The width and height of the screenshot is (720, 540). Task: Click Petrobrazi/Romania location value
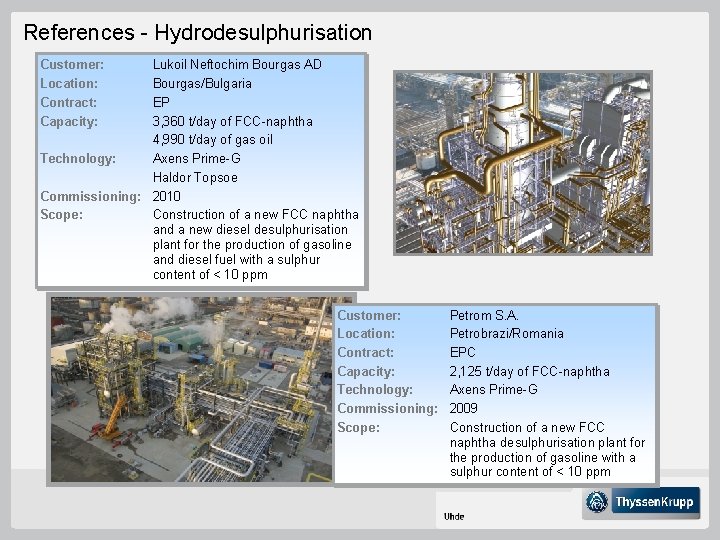(506, 333)
